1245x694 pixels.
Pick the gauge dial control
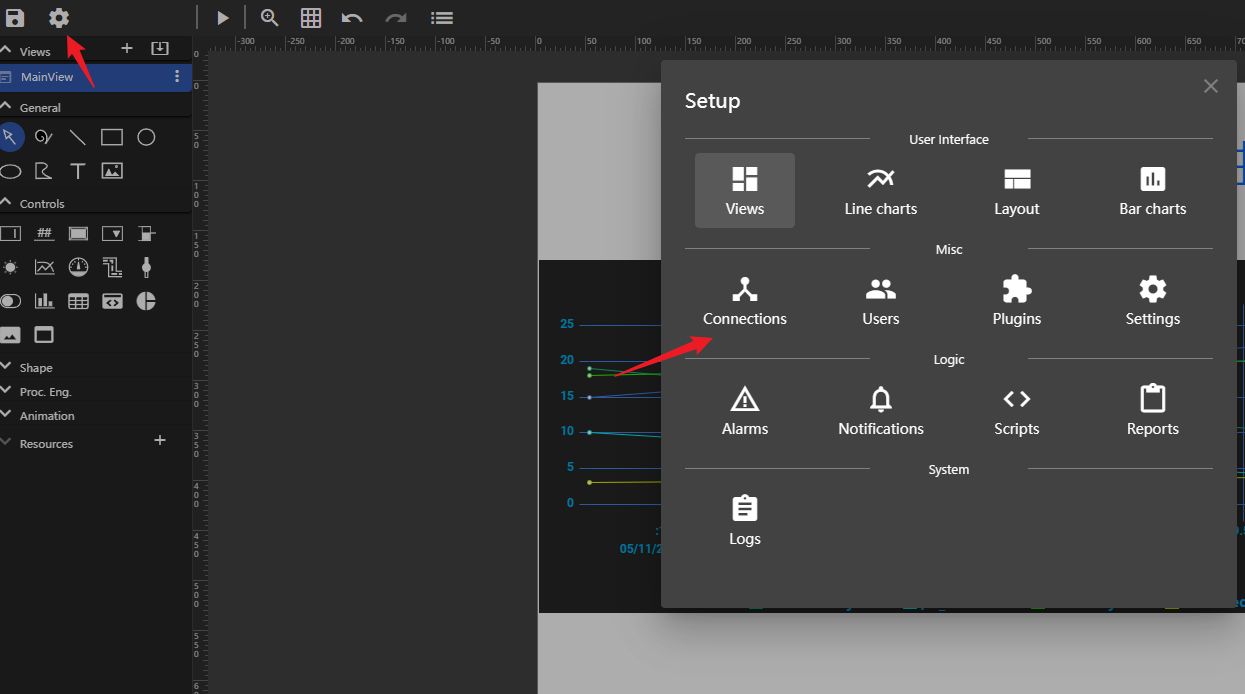coord(78,267)
